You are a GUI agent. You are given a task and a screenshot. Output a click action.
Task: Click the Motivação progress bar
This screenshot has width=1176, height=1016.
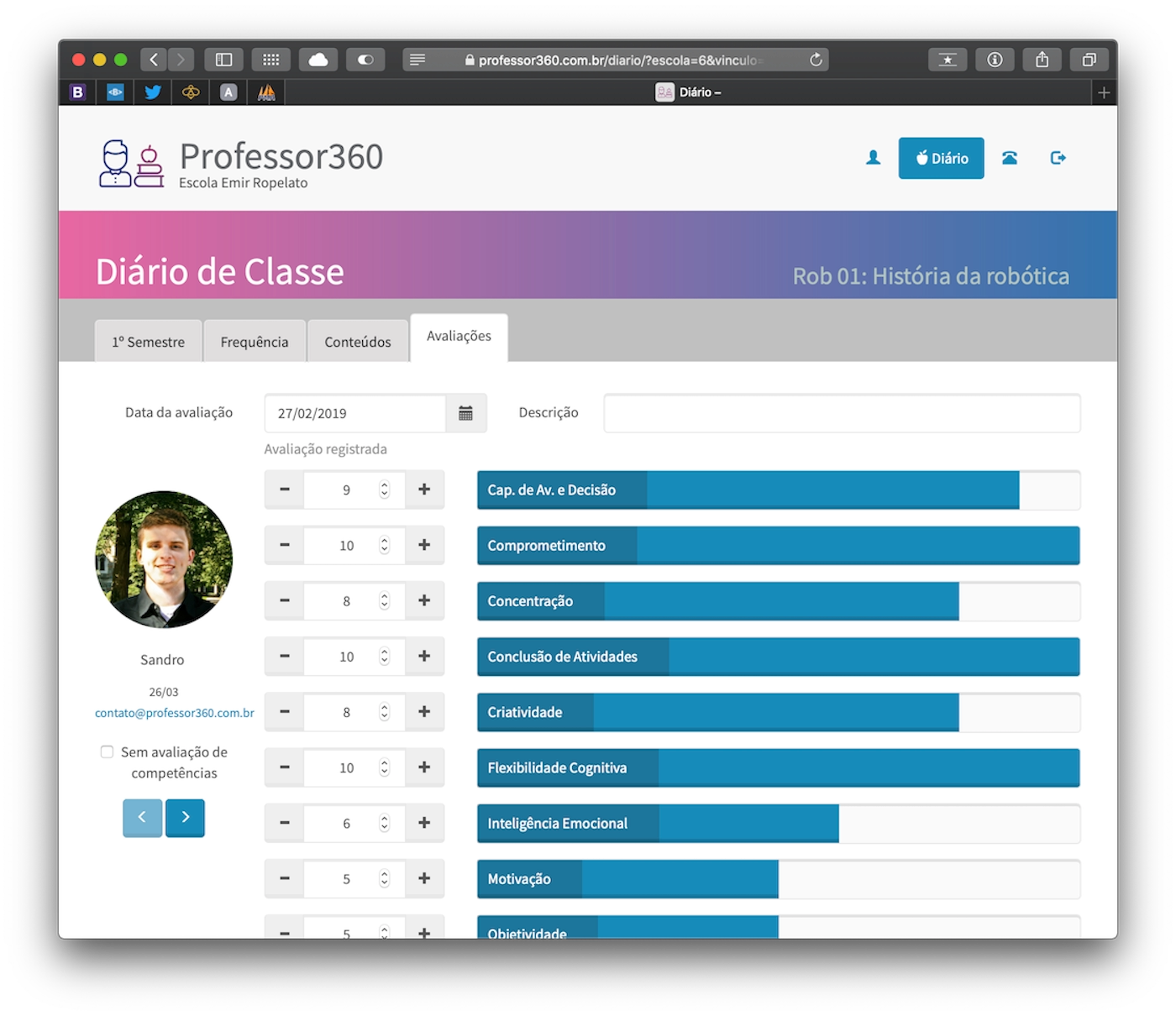click(779, 878)
